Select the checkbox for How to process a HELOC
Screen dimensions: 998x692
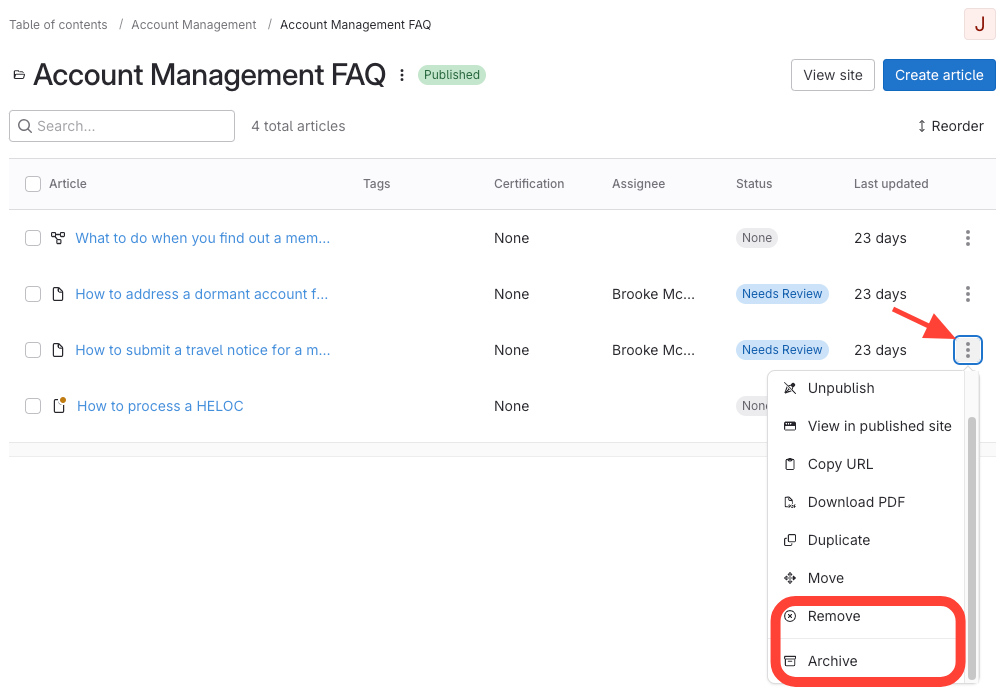coord(33,406)
